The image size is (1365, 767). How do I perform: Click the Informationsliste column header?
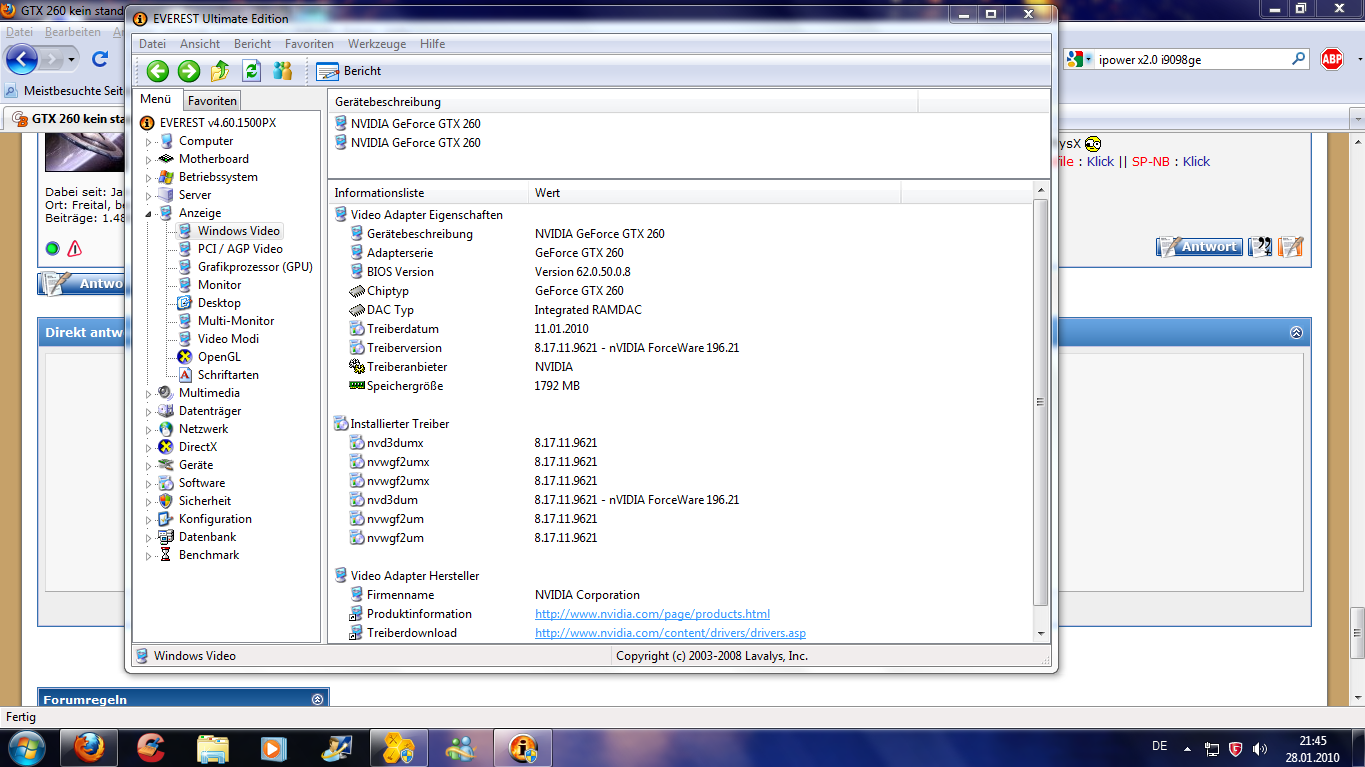coord(429,193)
